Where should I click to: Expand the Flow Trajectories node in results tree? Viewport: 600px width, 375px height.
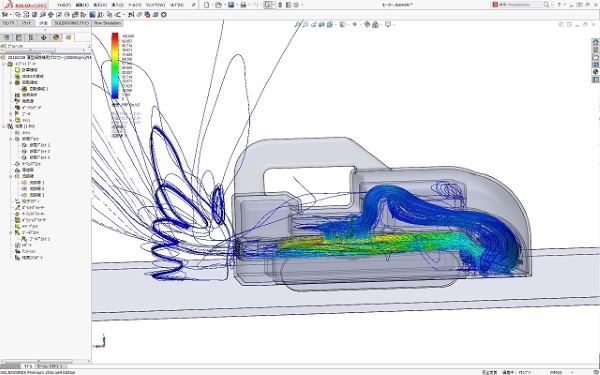pos(11,176)
